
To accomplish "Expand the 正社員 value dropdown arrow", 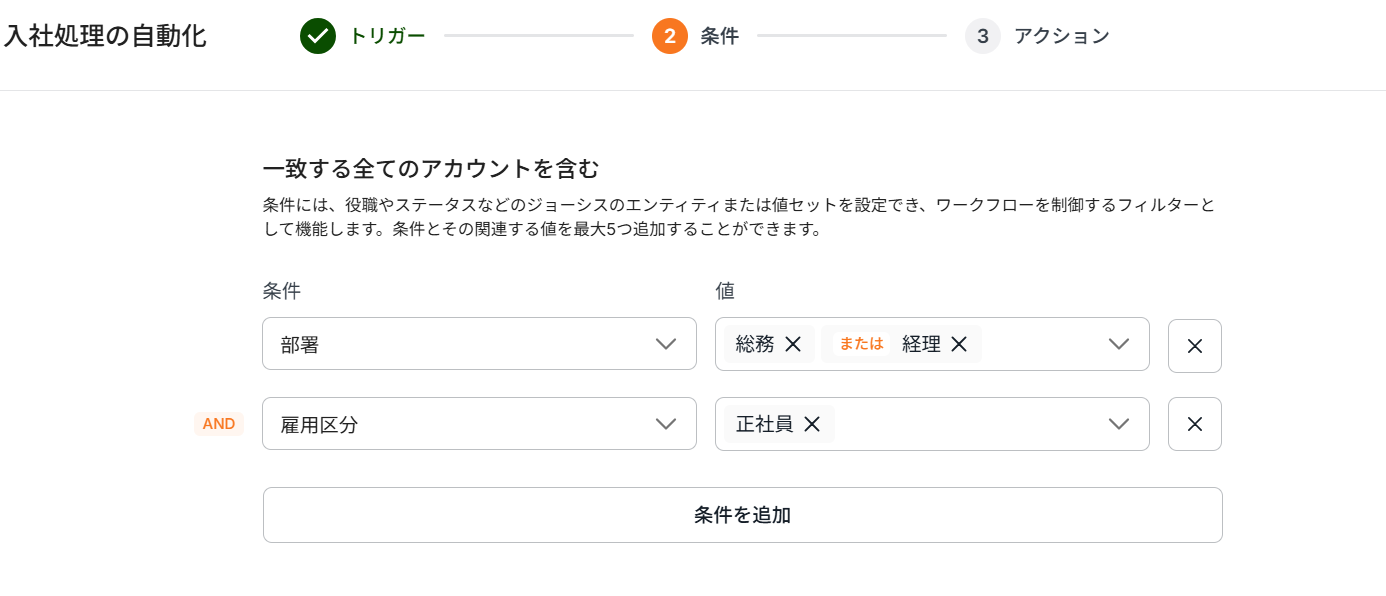I will coord(1119,424).
